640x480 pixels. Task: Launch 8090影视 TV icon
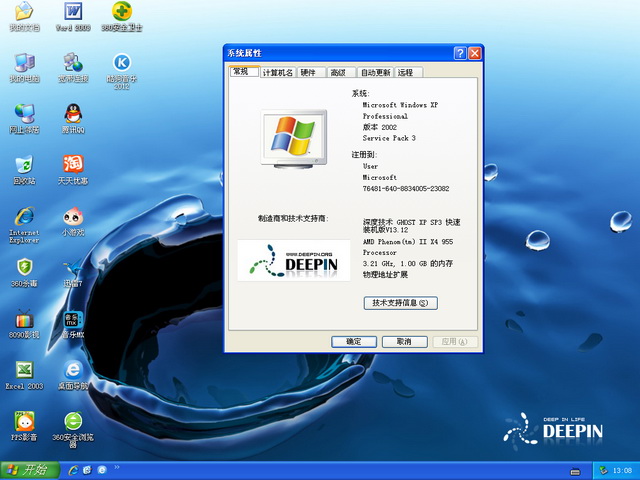coord(24,324)
